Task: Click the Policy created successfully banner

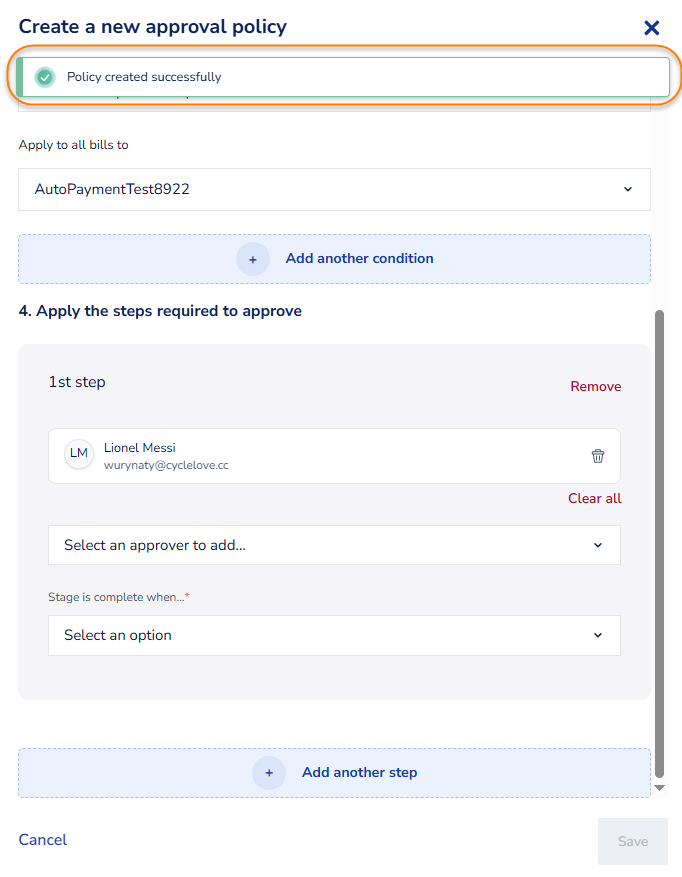Action: click(343, 77)
